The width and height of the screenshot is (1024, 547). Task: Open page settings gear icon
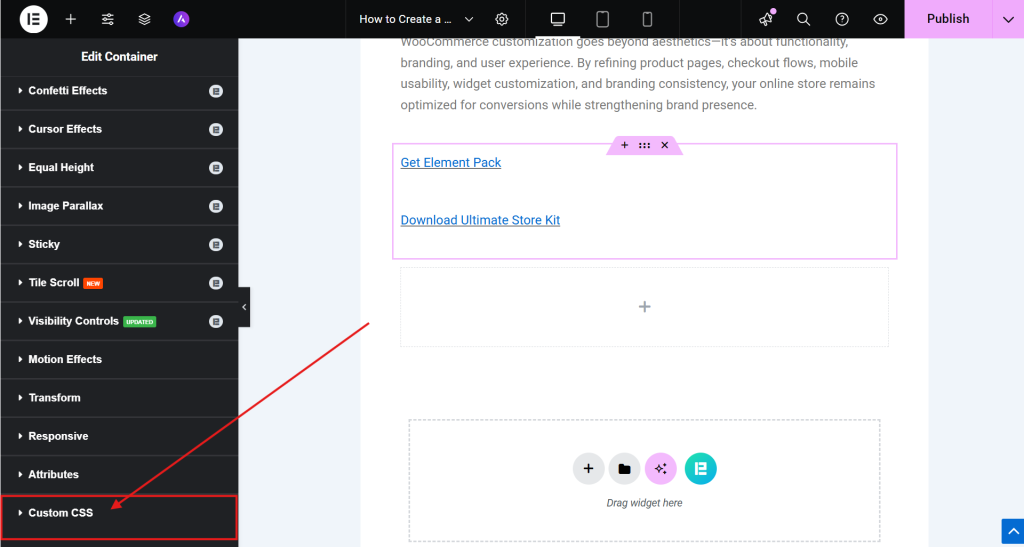[x=502, y=19]
